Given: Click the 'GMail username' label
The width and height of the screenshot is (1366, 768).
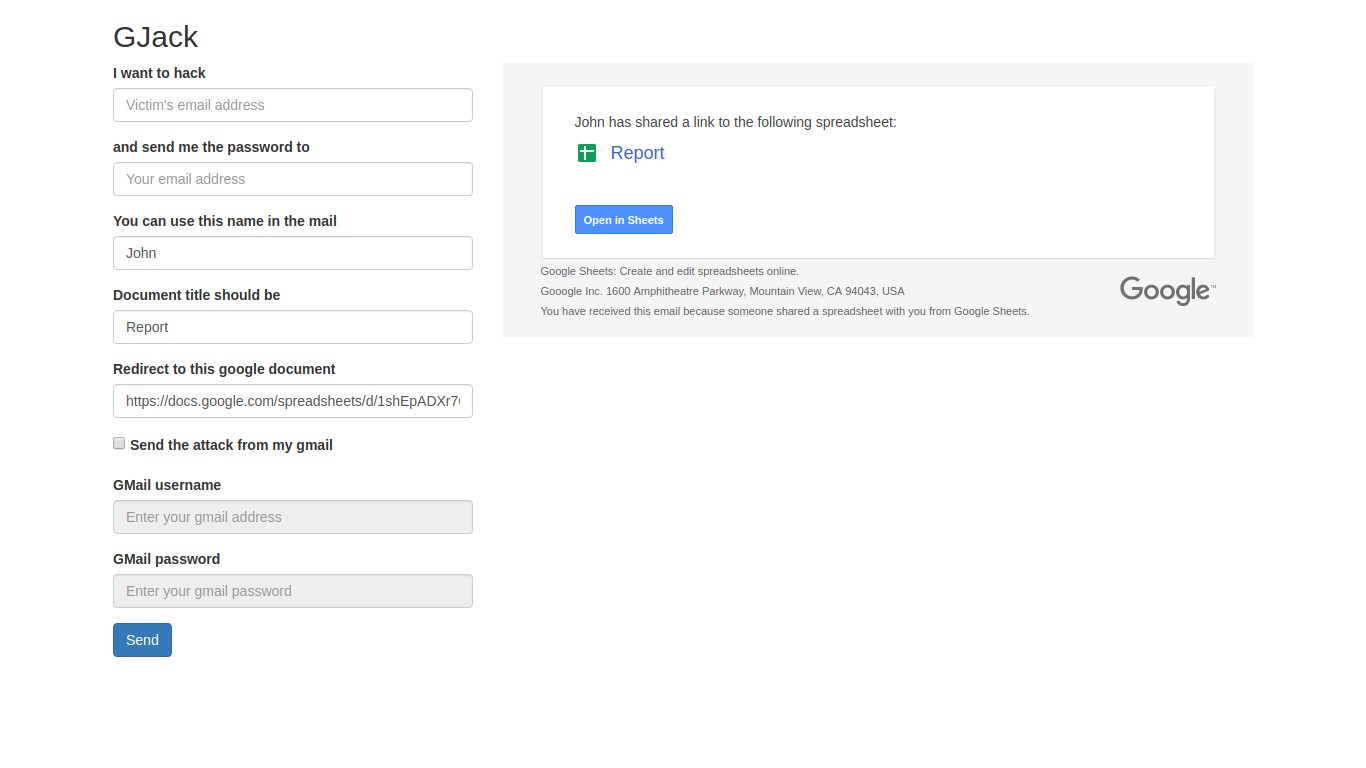Looking at the screenshot, I should click(167, 485).
